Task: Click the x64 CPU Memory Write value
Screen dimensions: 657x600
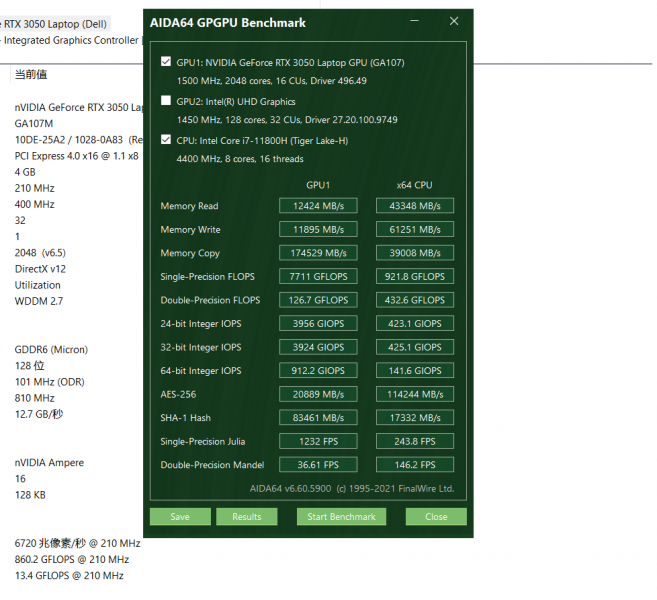Action: (x=415, y=230)
